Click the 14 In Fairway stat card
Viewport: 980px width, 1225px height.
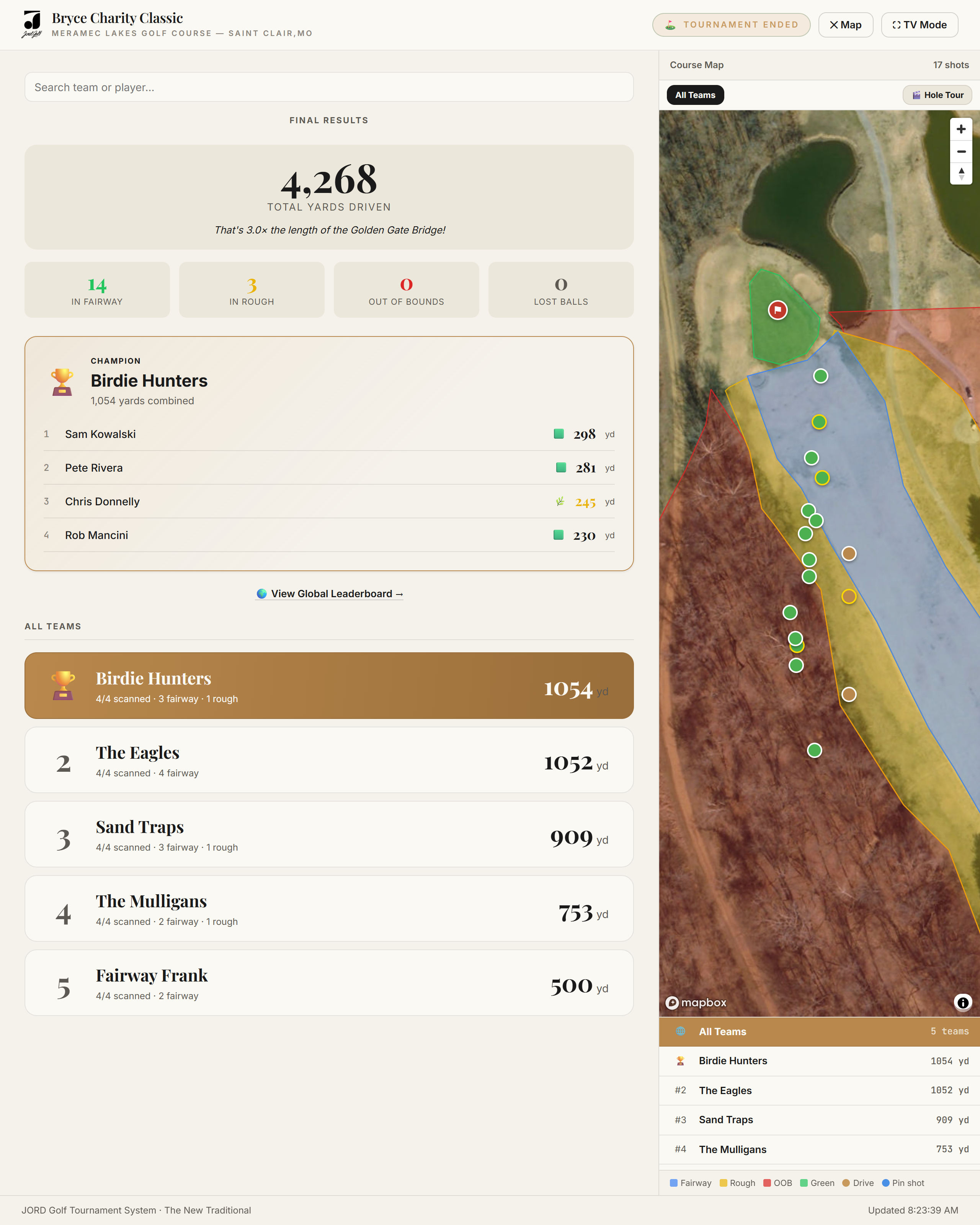click(x=97, y=290)
